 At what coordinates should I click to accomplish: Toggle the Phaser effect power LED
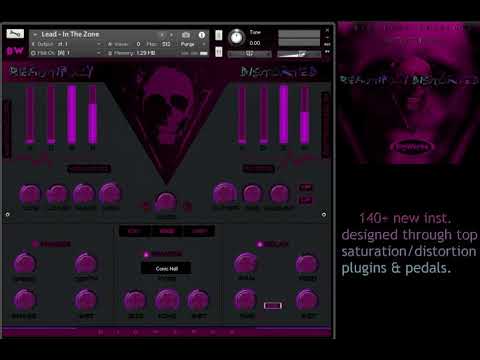tap(35, 244)
